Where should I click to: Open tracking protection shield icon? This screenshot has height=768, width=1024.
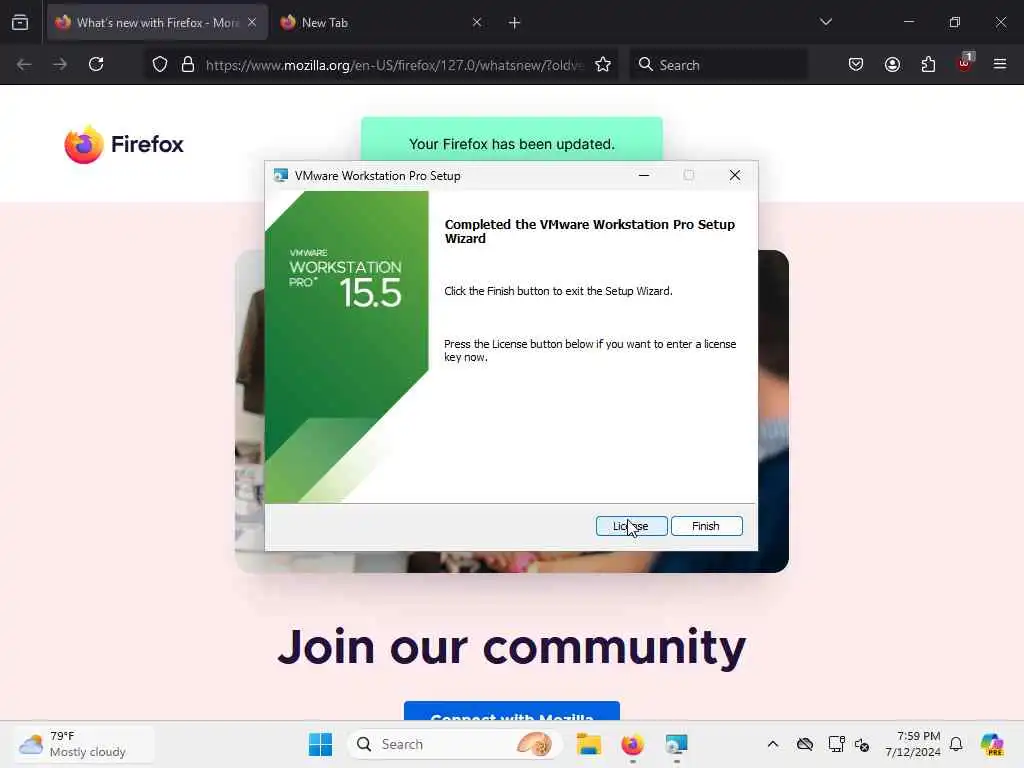click(160, 65)
